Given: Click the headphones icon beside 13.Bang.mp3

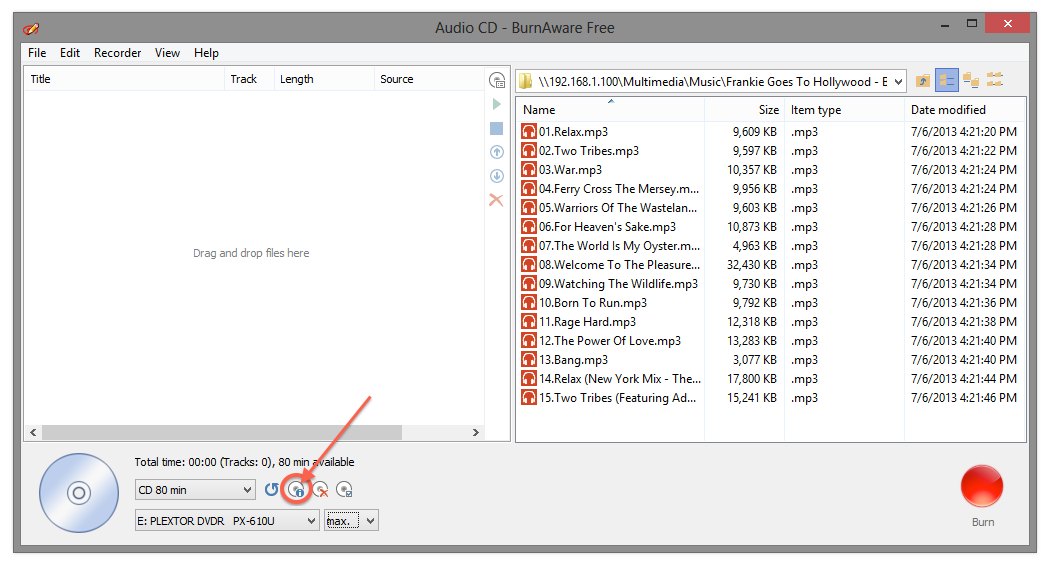Looking at the screenshot, I should pos(529,360).
